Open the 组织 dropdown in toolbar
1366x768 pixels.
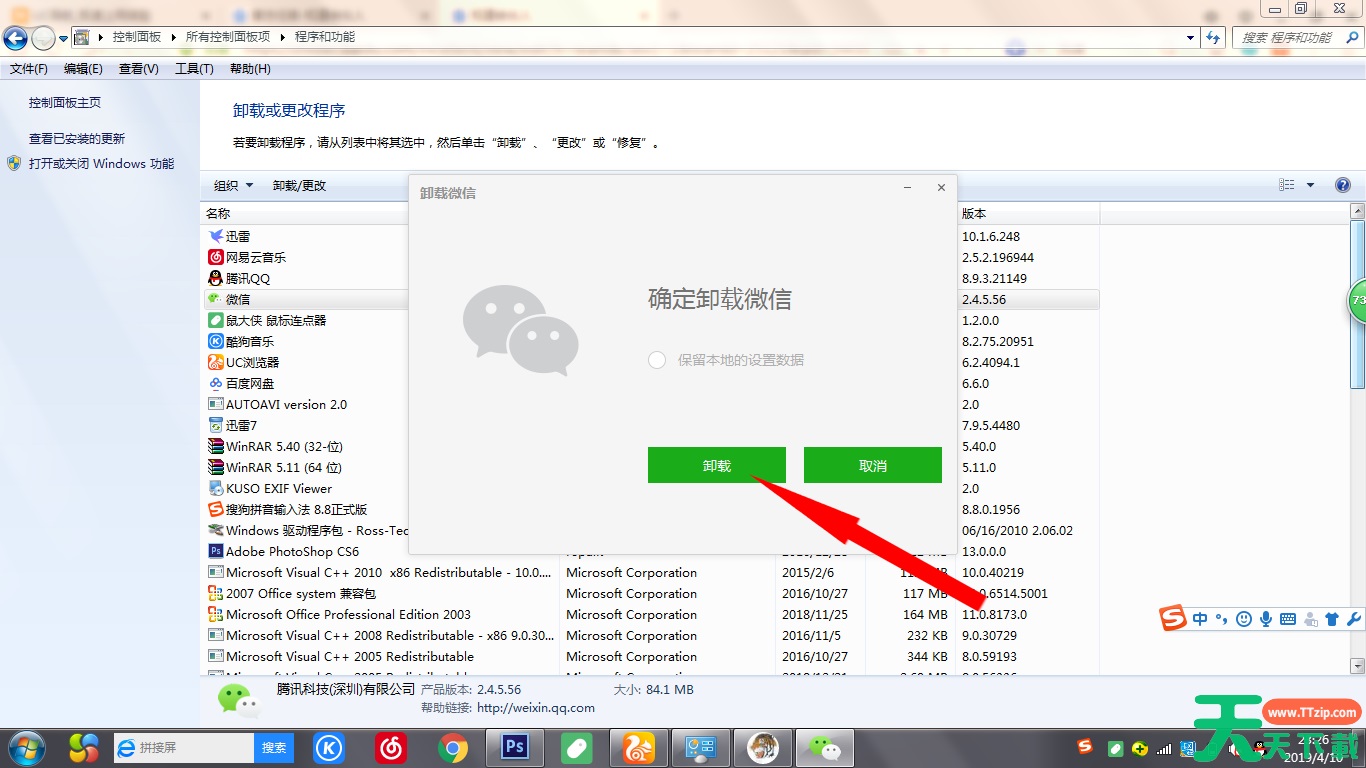click(x=233, y=186)
